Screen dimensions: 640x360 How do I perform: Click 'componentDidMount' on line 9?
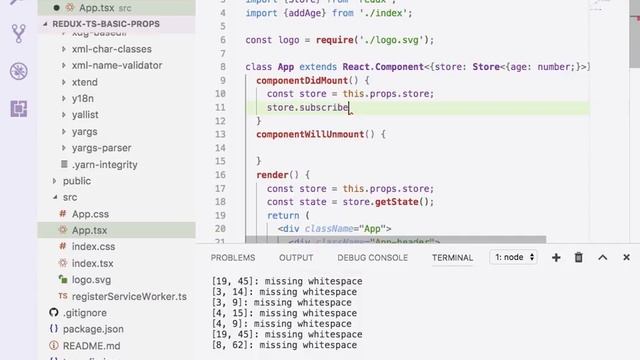tap(302, 80)
